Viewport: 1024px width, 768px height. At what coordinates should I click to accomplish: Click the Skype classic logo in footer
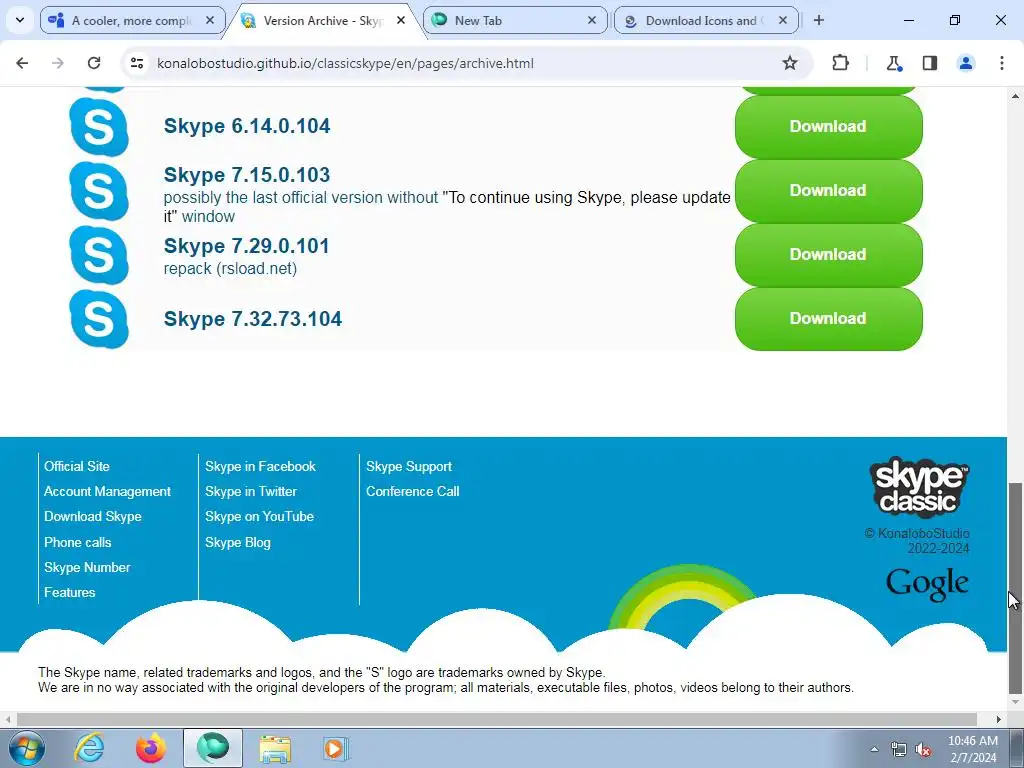[920, 487]
